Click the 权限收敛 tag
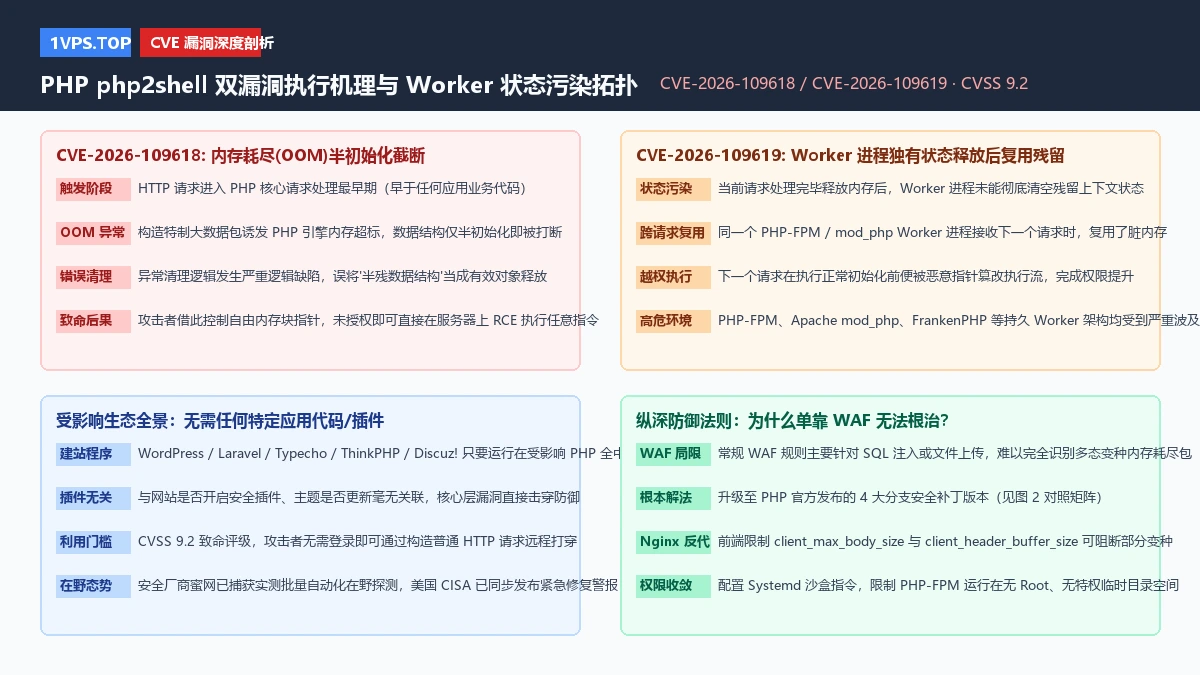1200x675 pixels. pos(673,585)
